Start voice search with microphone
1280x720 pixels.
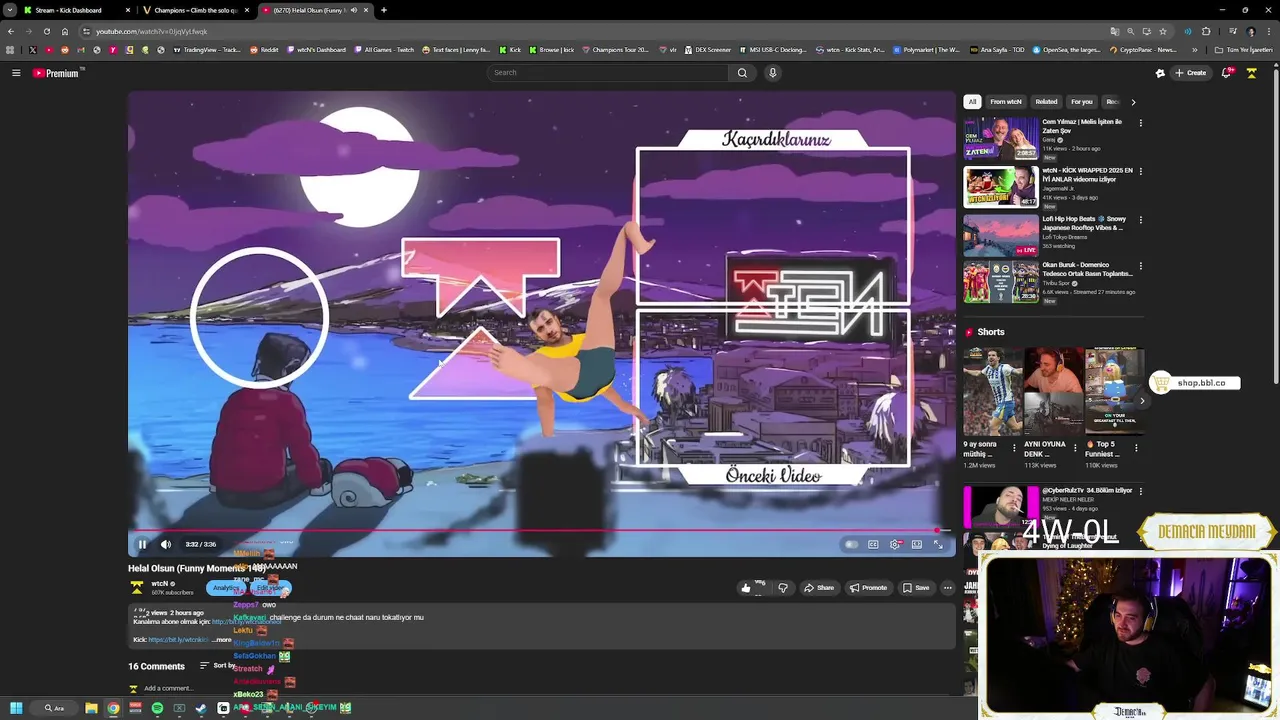(772, 73)
